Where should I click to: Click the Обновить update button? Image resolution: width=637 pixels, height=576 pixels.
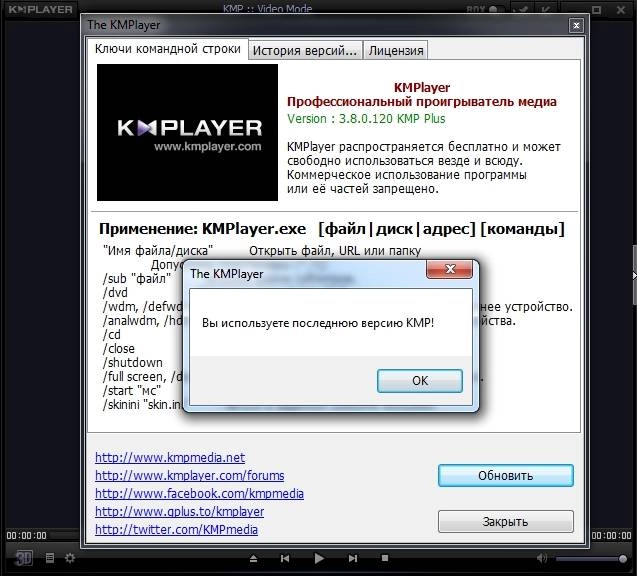pos(506,475)
